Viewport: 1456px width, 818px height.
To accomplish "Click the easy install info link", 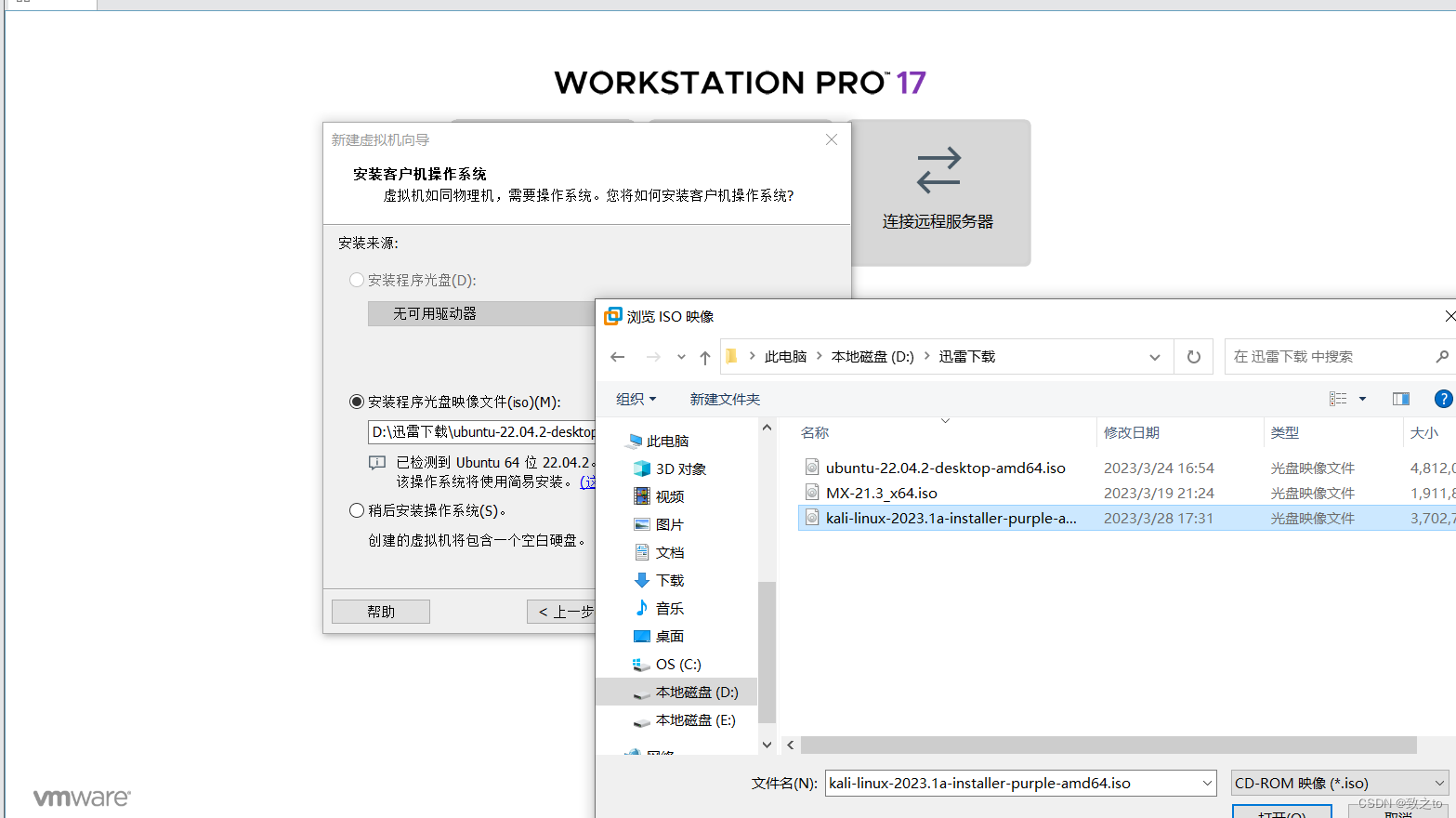I will pyautogui.click(x=587, y=482).
